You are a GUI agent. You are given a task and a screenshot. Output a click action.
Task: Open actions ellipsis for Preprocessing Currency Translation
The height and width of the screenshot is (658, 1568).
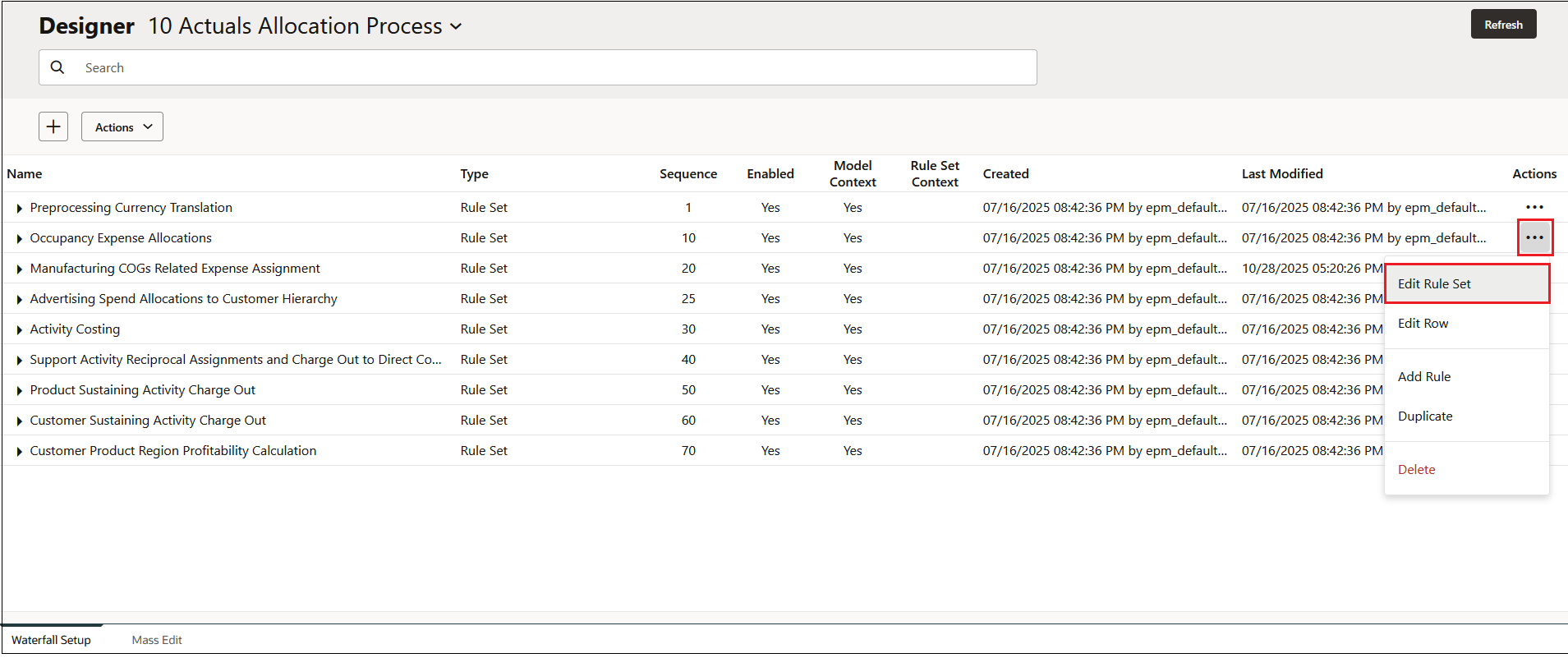tap(1534, 207)
